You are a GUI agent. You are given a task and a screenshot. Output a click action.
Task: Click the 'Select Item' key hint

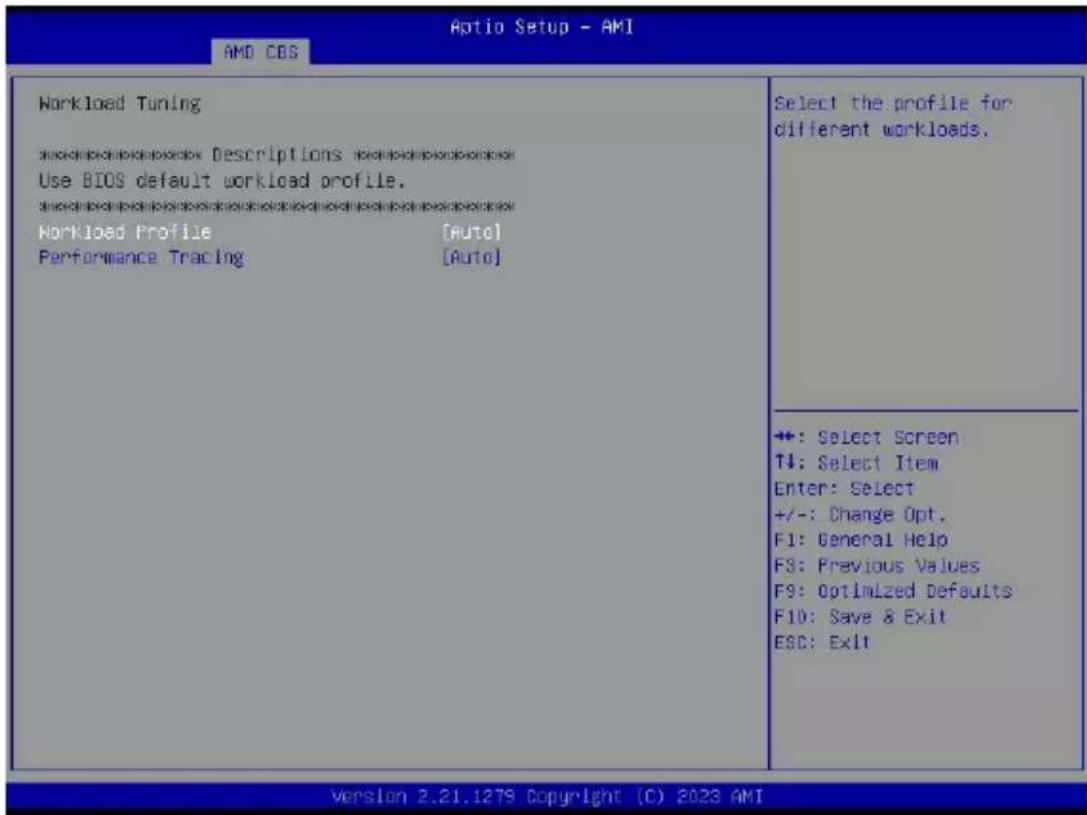[x=856, y=463]
